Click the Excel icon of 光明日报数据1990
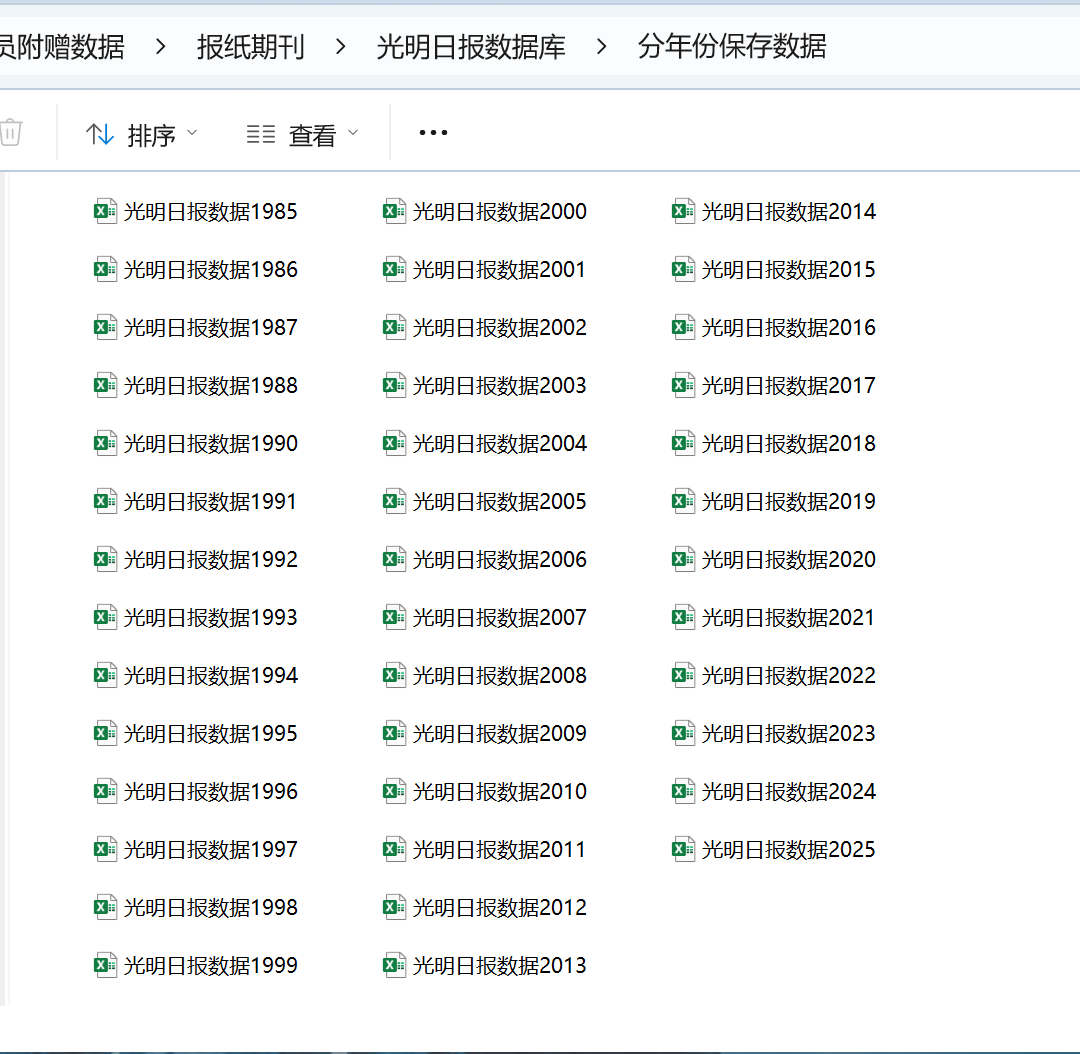The width and height of the screenshot is (1080, 1054). (105, 443)
